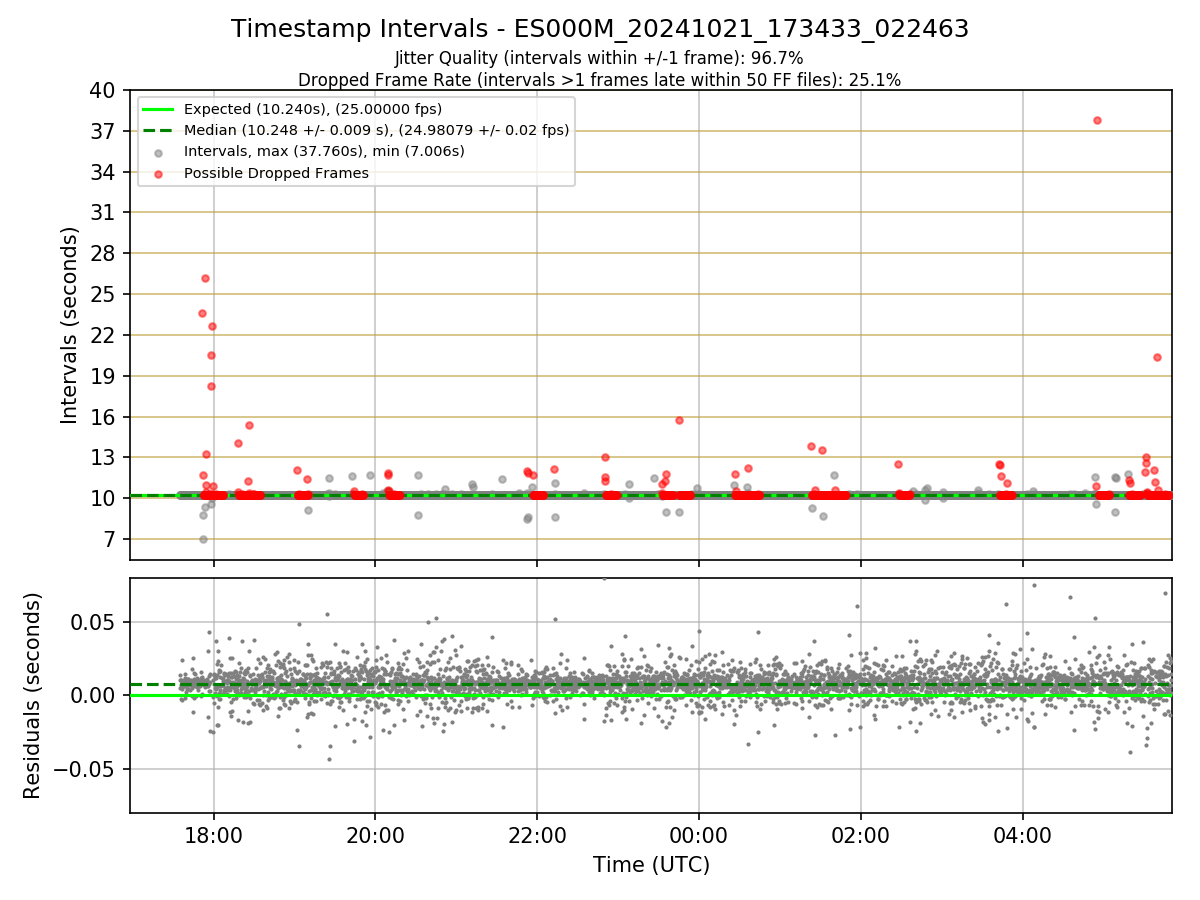The width and height of the screenshot is (1200, 900).
Task: Click the 02:00 x-axis tick label
Action: point(860,836)
